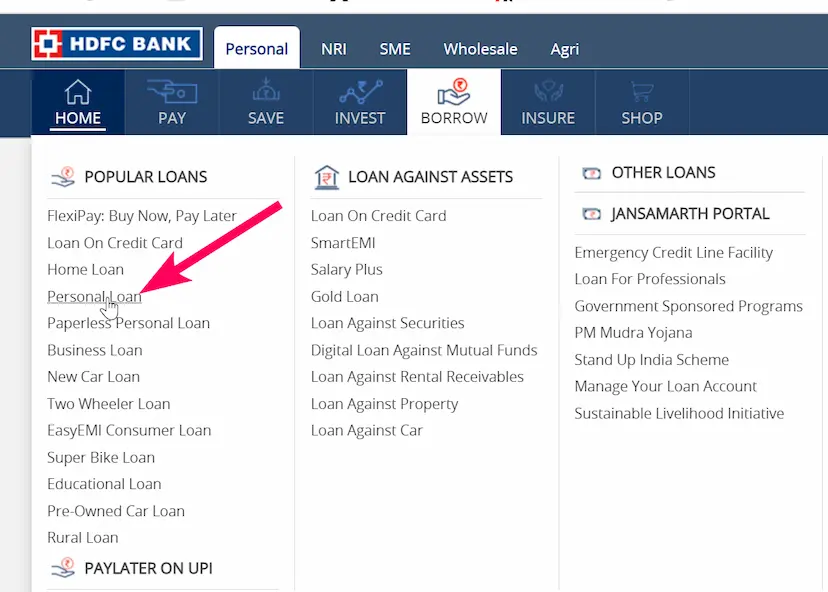Select the SAVE piggy bank icon

pos(266,89)
